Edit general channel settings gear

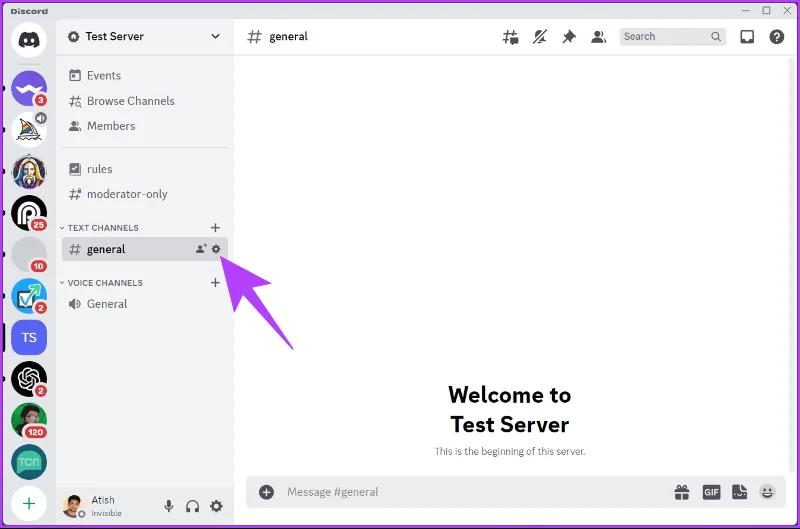(216, 249)
